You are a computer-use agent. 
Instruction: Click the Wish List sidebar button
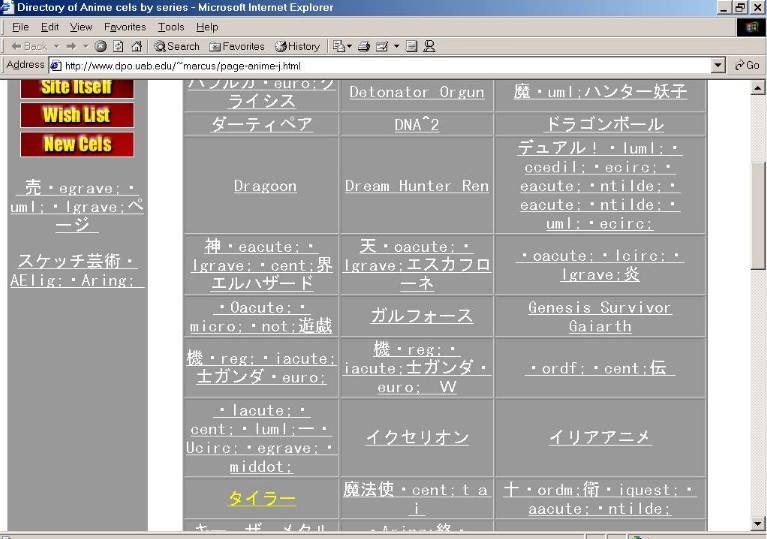pyautogui.click(x=77, y=115)
